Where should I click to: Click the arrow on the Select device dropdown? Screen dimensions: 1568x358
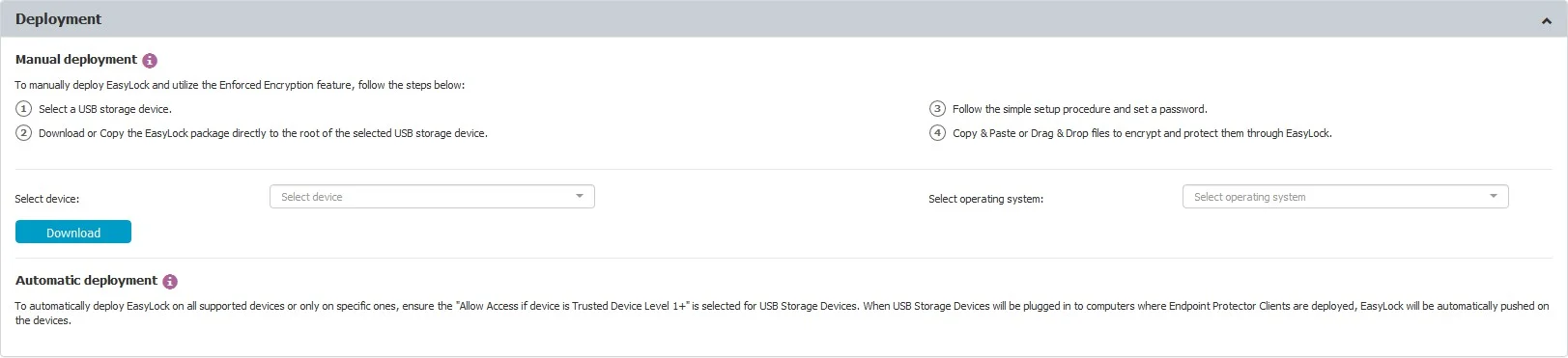(580, 196)
